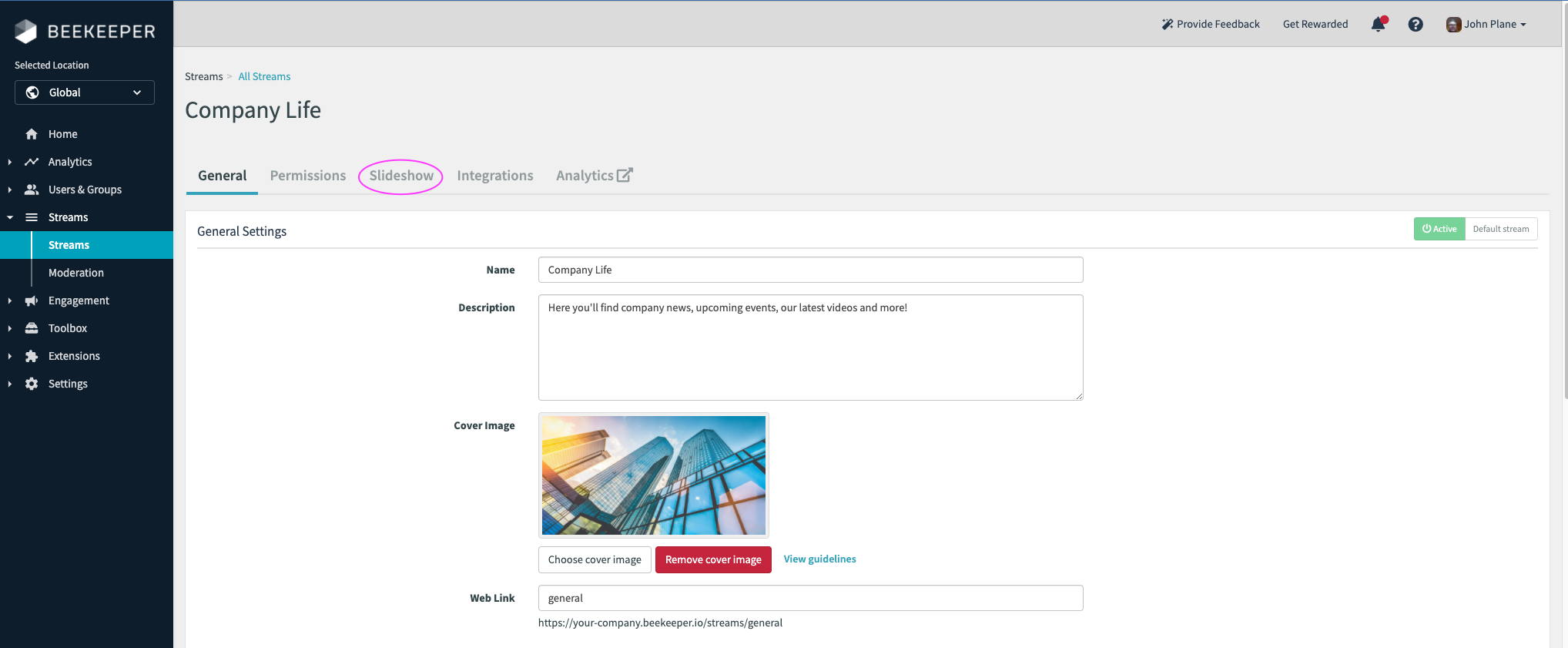The image size is (1568, 648).
Task: Open the Global location dropdown
Action: (x=85, y=92)
